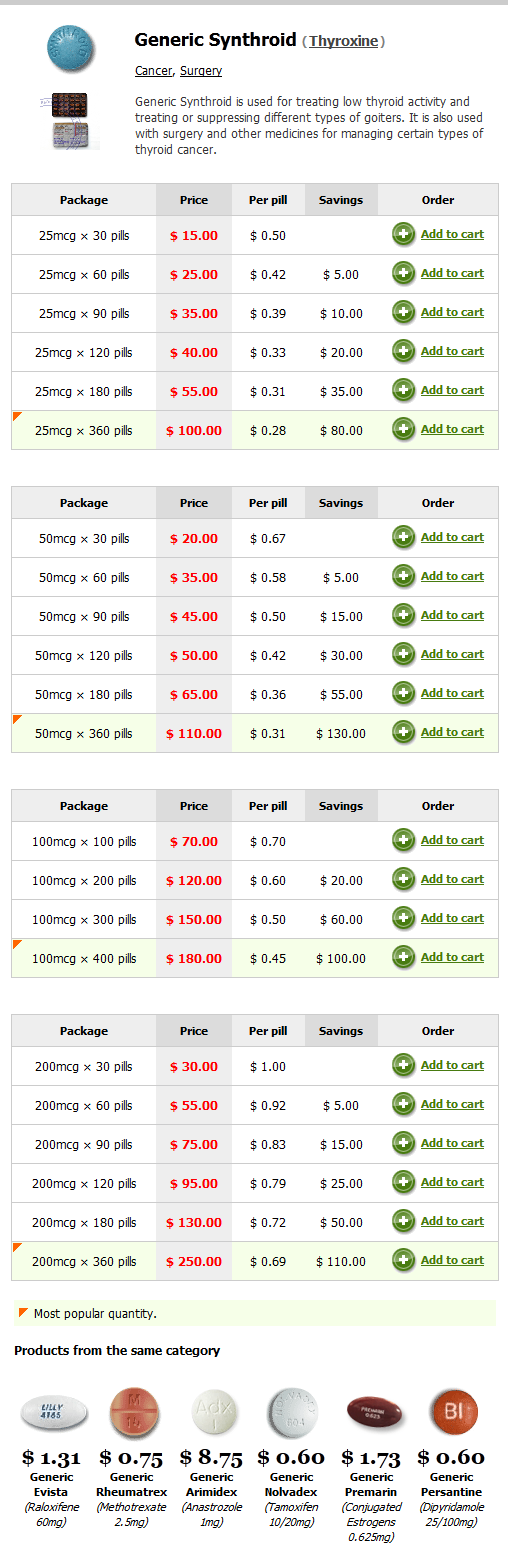Click green plus icon for 200mcg × 90 pills

[x=404, y=1144]
